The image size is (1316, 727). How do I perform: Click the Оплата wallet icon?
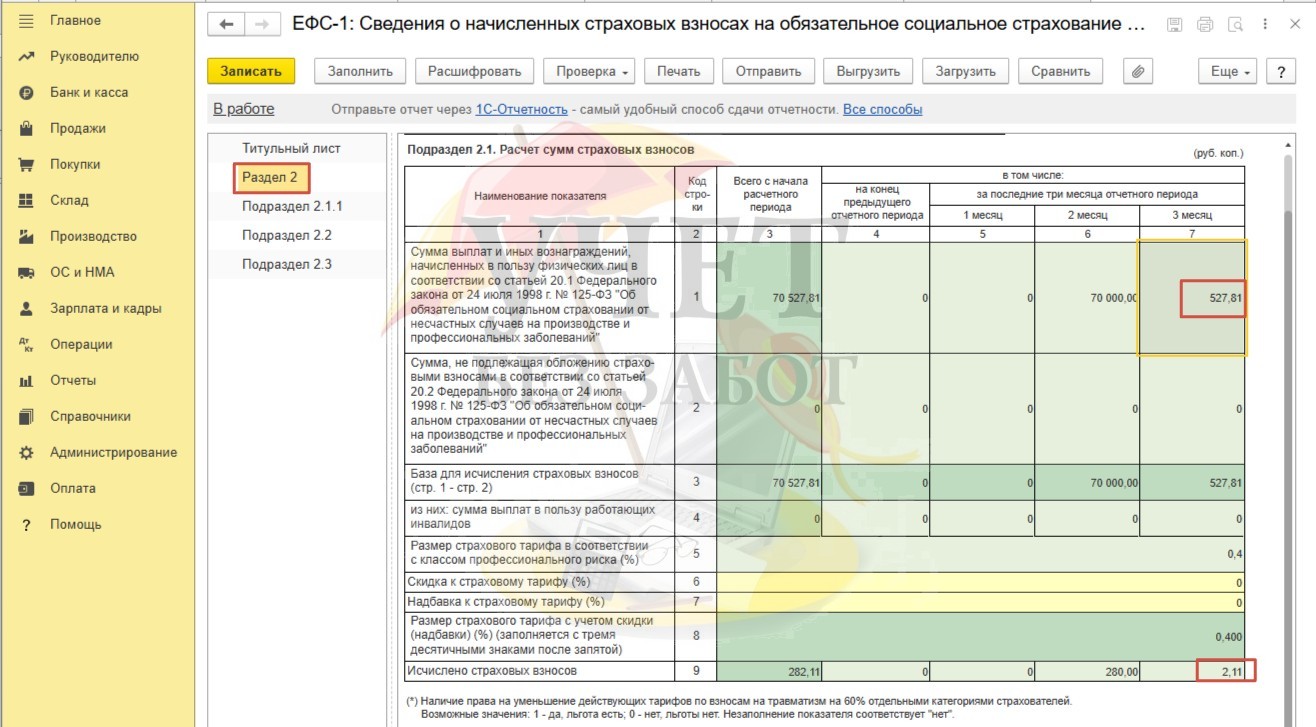click(27, 489)
